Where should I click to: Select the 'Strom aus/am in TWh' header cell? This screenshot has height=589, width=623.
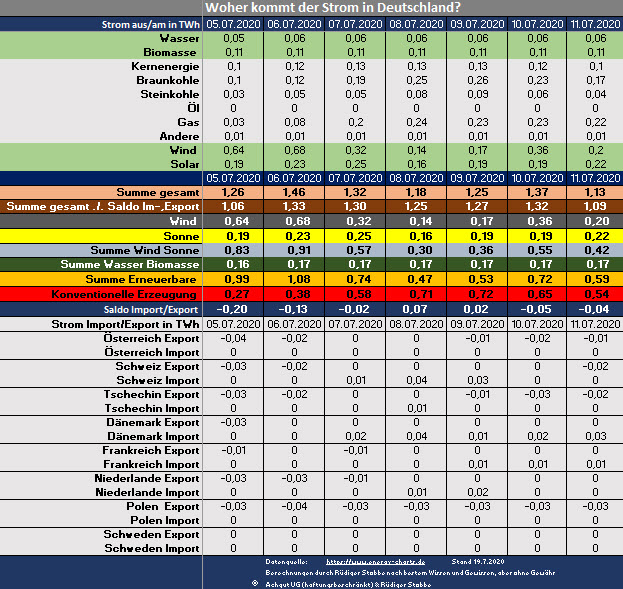(150, 24)
